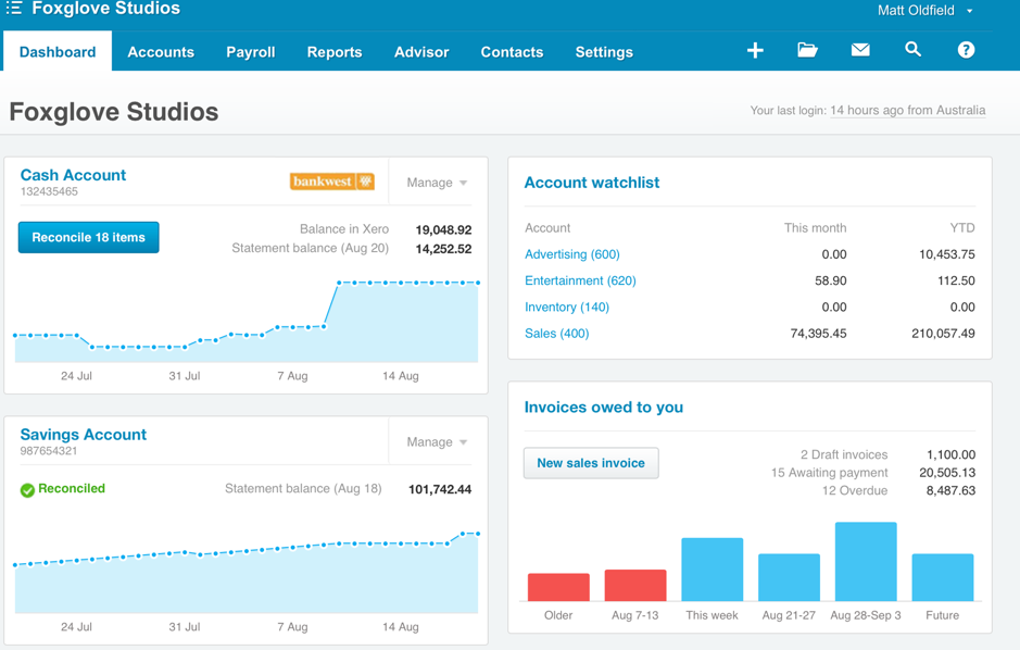Open the help question mark icon
This screenshot has width=1020, height=650.
pyautogui.click(x=965, y=50)
